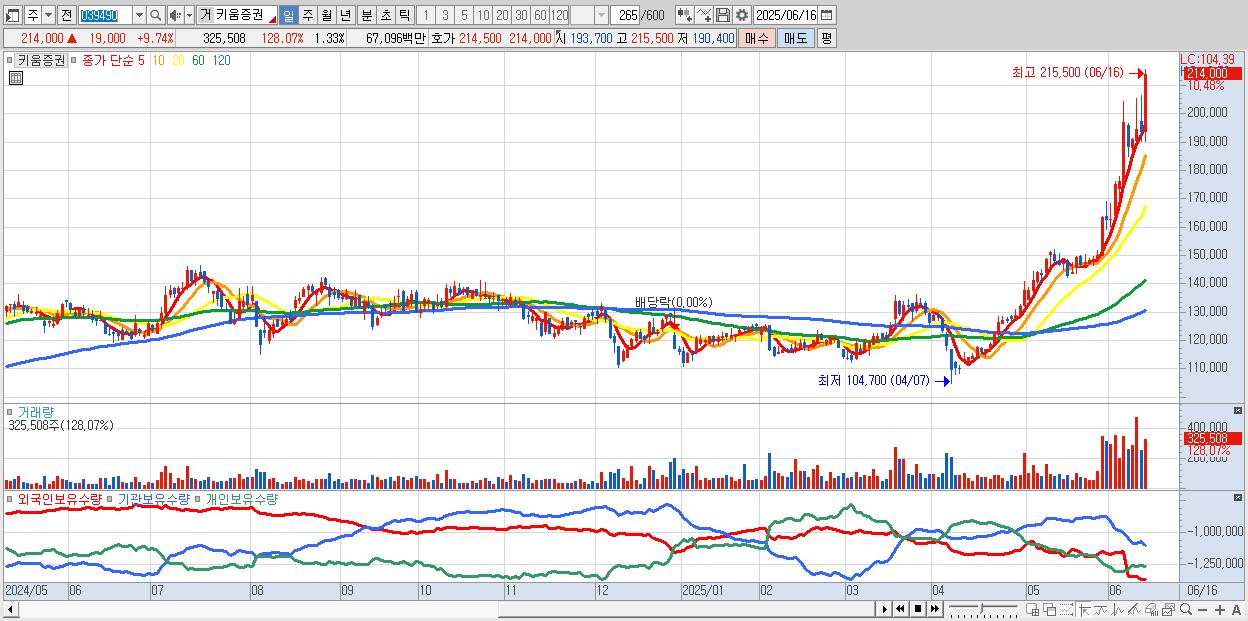Click the orange 10 moving average label
Screen dimensions: 1248x621
158,60
